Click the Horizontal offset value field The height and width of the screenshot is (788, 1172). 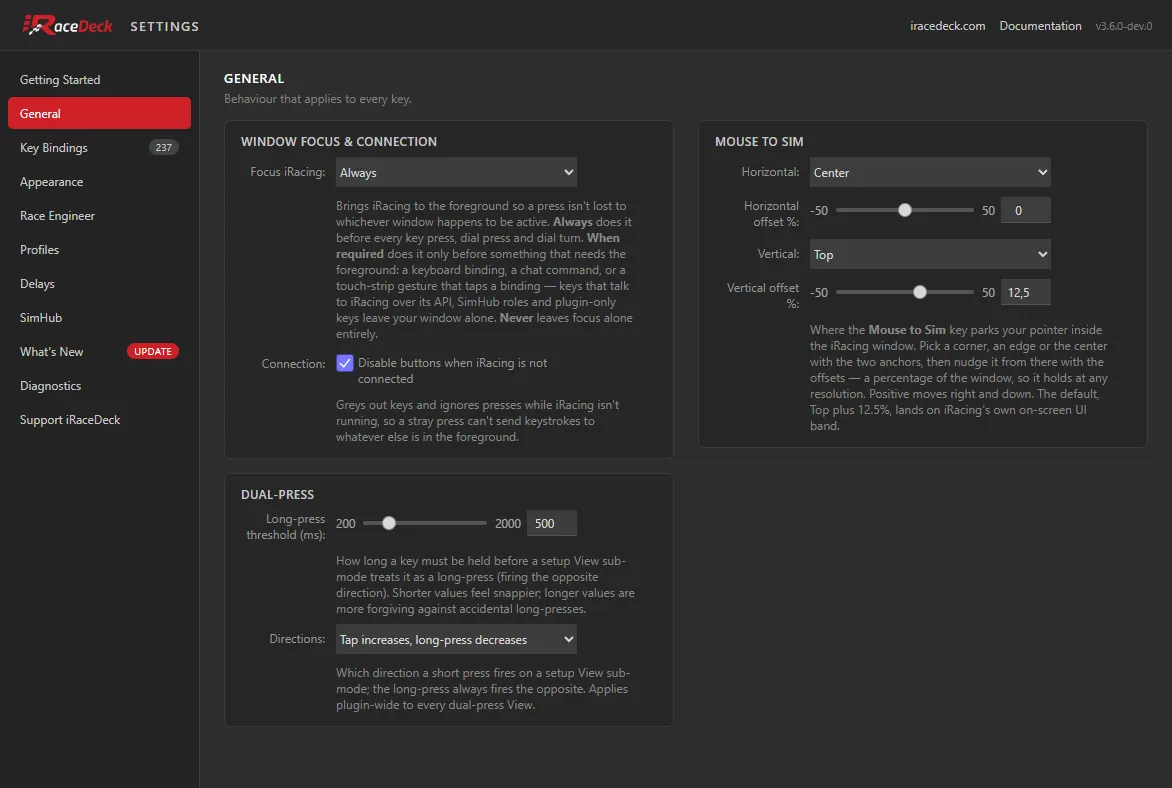coord(1026,210)
